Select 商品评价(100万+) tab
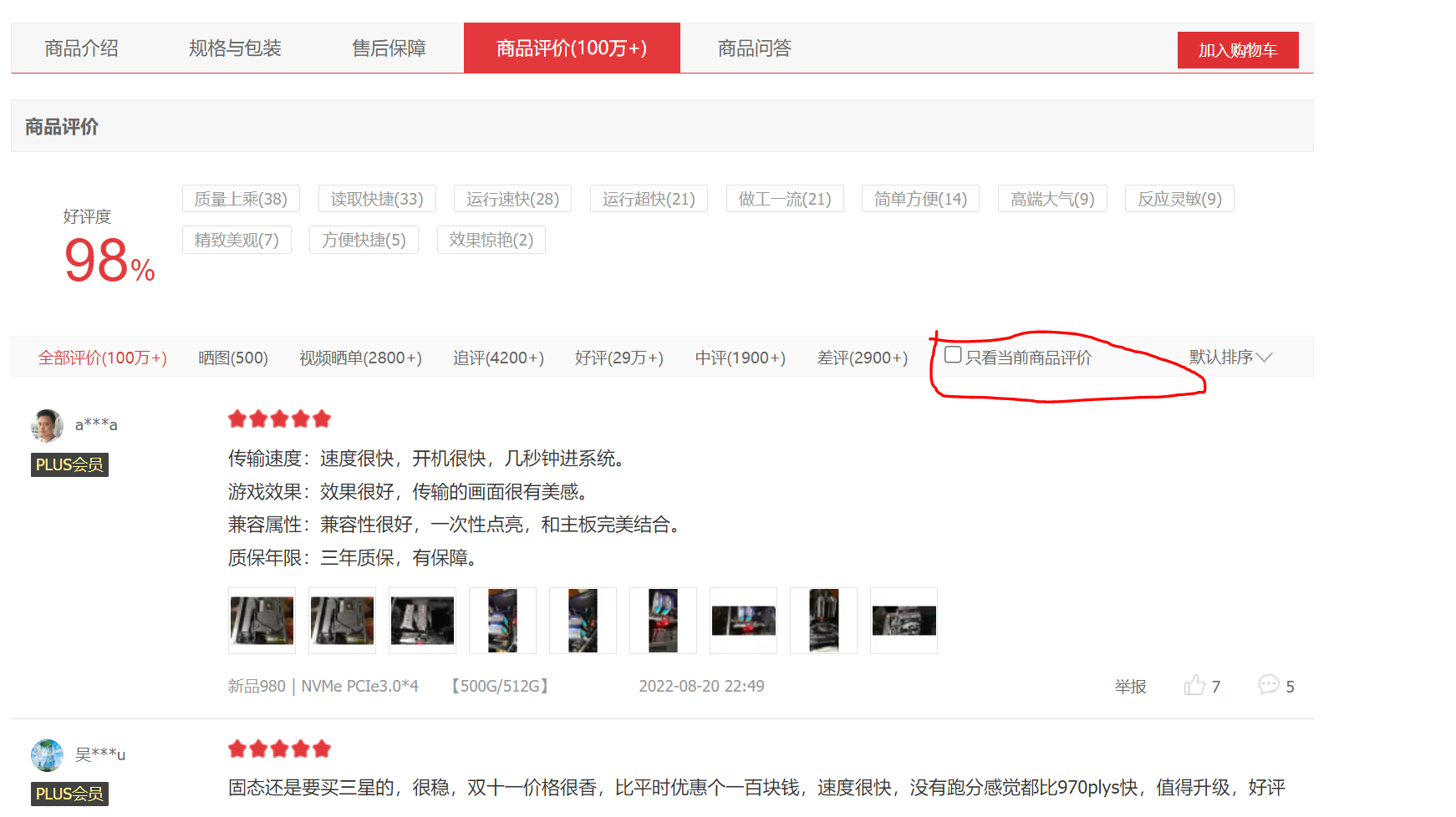The image size is (1456, 817). [x=572, y=48]
